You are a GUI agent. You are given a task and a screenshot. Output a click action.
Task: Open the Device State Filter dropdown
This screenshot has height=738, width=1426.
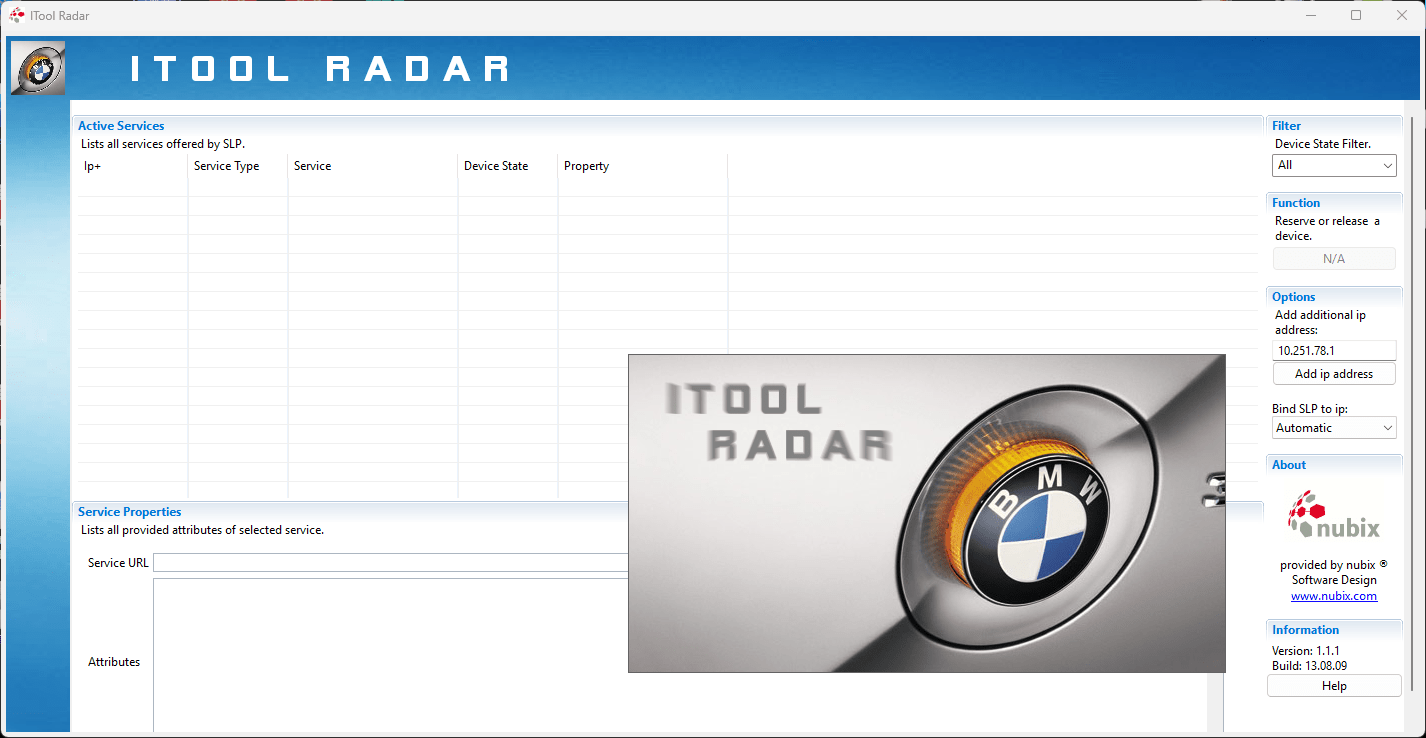coord(1334,165)
